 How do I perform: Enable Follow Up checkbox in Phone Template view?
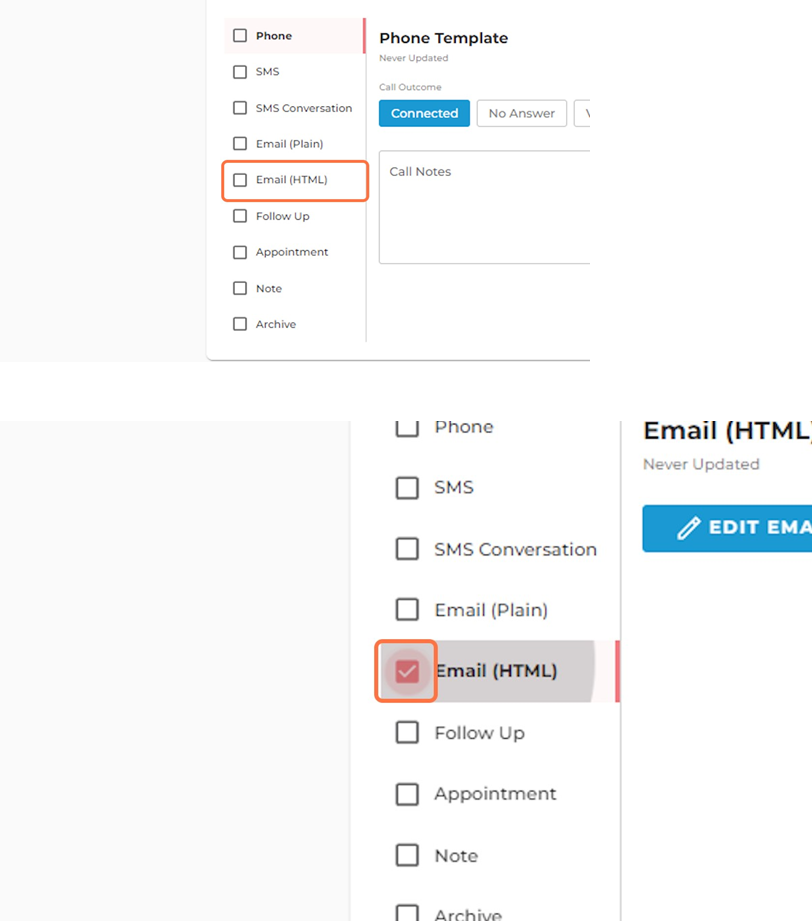(240, 216)
